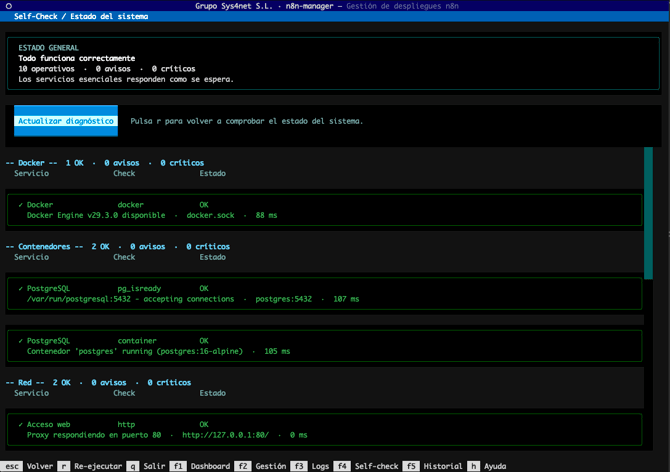The image size is (670, 472).
Task: Open Dashboard via f1 footer key
Action: (202, 466)
